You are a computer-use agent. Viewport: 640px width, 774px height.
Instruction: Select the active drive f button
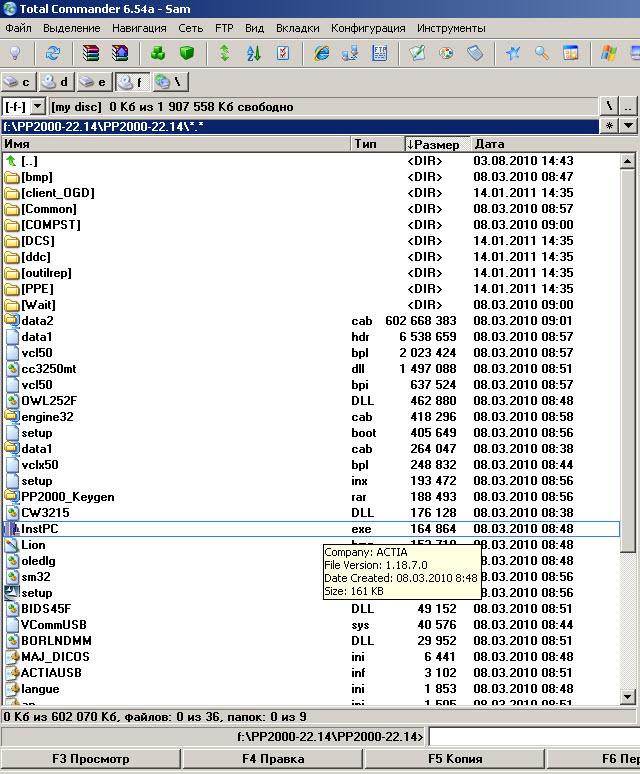132,82
